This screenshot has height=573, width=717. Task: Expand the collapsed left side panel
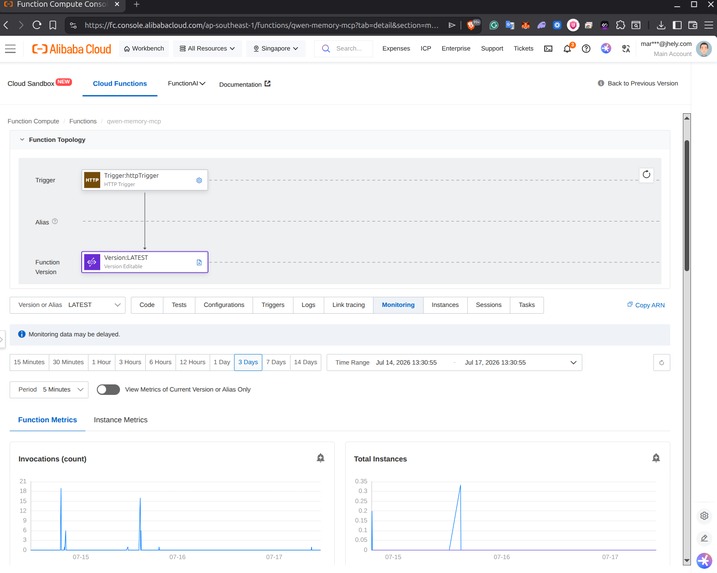tap(2, 339)
